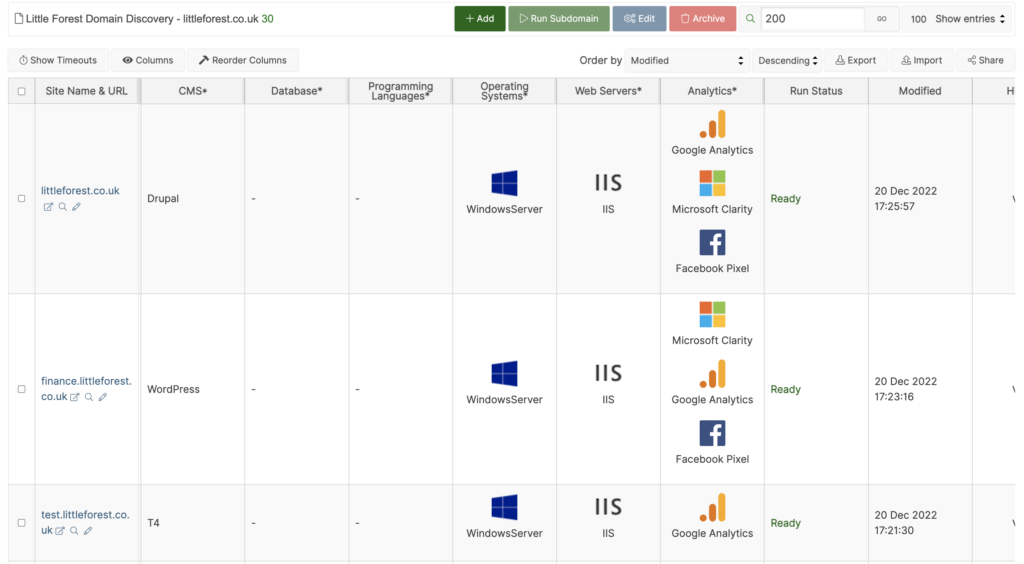Image resolution: width=1024 pixels, height=564 pixels.
Task: Open the finance.littleforest.co.uk link
Action: coord(86,388)
